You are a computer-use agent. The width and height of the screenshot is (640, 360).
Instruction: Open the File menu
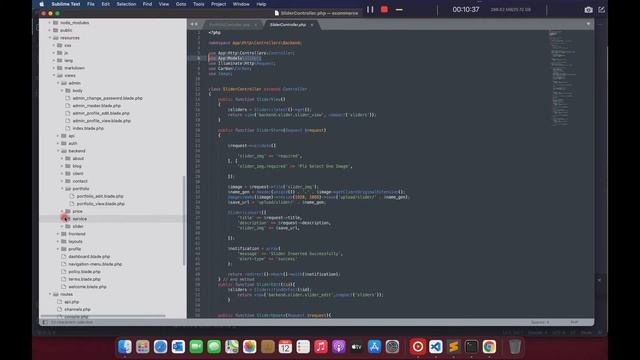tap(91, 4)
